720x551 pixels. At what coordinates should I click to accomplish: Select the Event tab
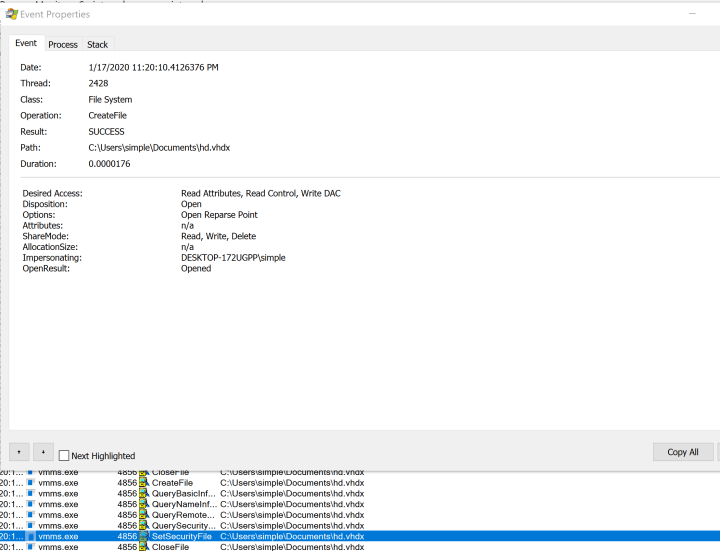tap(26, 44)
